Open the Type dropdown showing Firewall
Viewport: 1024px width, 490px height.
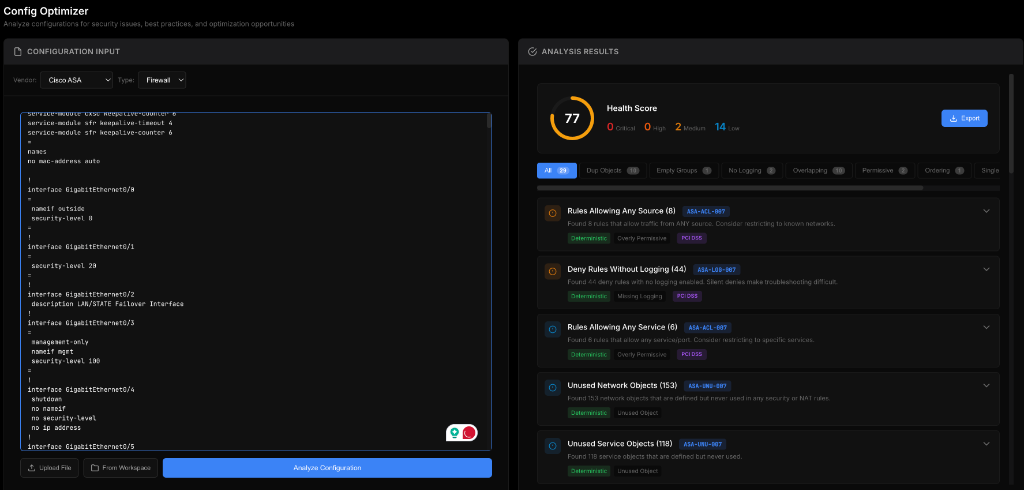[x=162, y=80]
